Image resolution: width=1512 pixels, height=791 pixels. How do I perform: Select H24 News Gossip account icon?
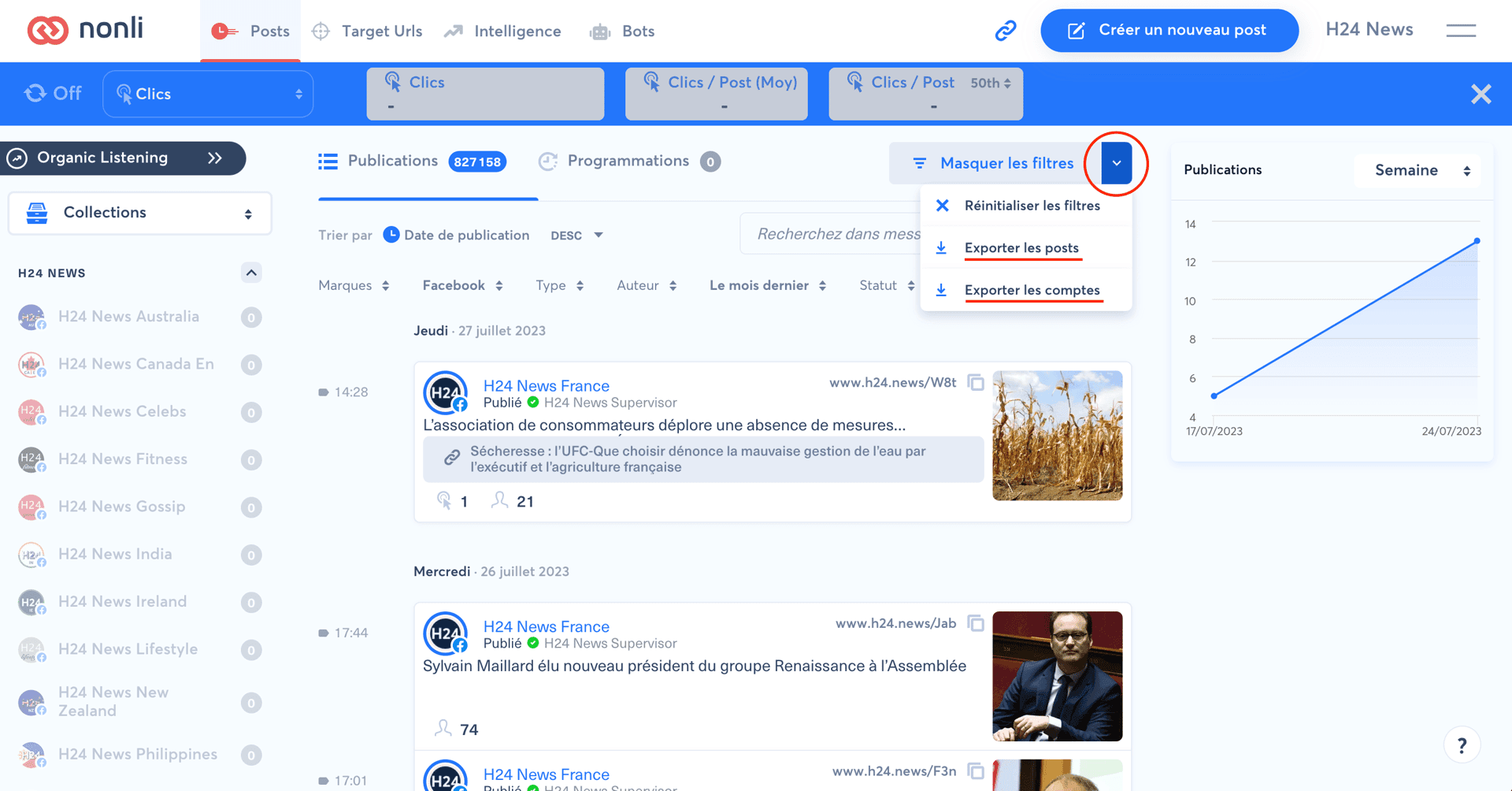31,507
